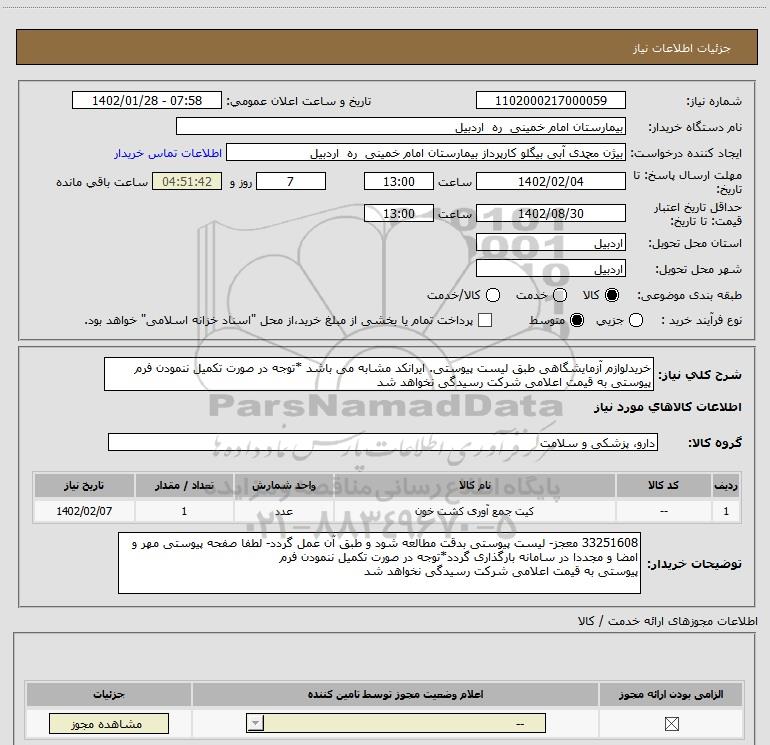Click the buyer name field بیمارستان امام خمینی
Screen dimensions: 770x745
401,127
